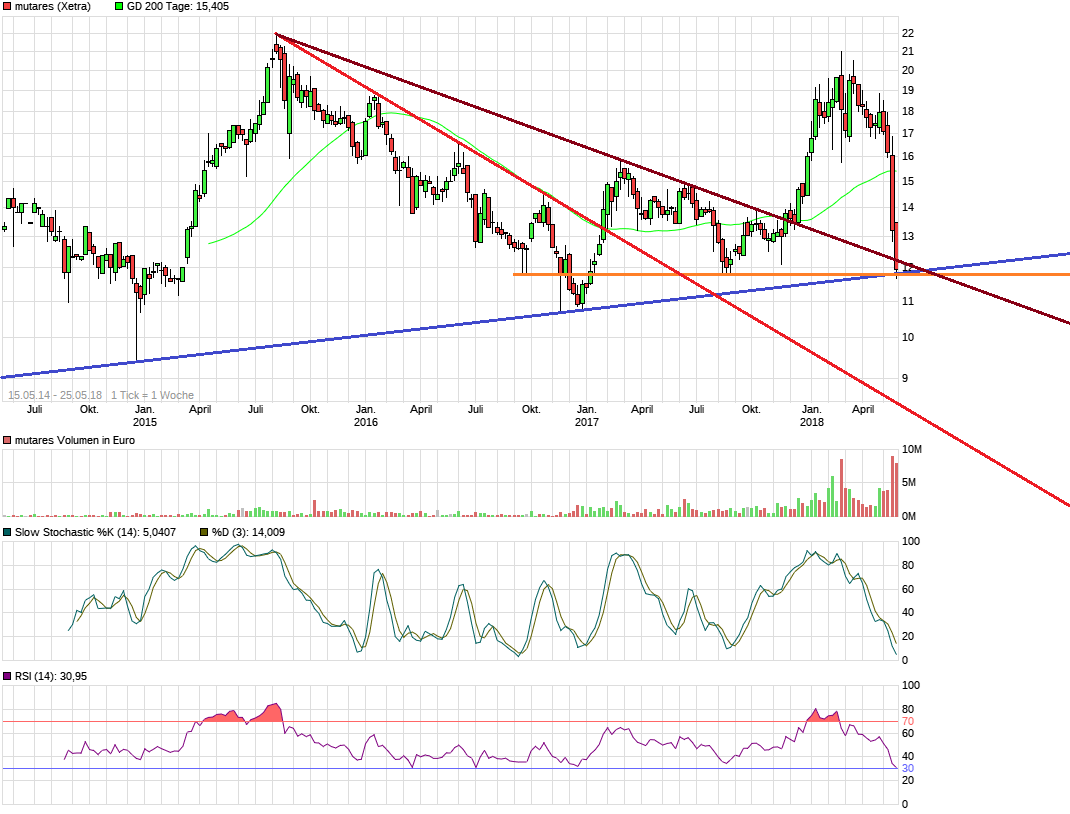The height and width of the screenshot is (814, 1070).
Task: Click the purple RSI (14) legend swatch
Action: (x=8, y=676)
